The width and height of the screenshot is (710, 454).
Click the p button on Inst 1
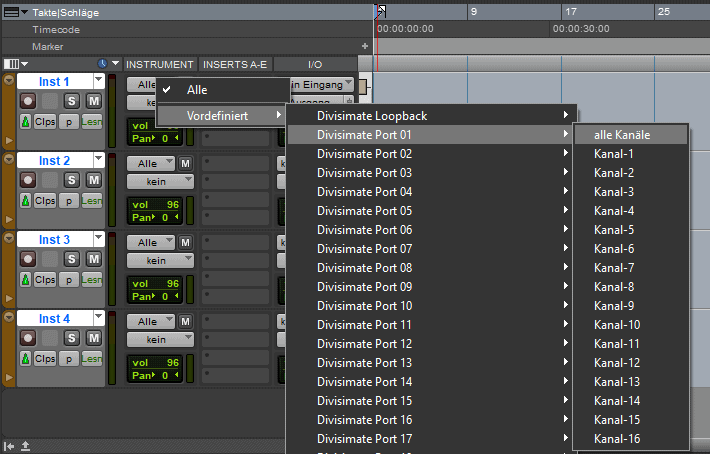[x=69, y=122]
